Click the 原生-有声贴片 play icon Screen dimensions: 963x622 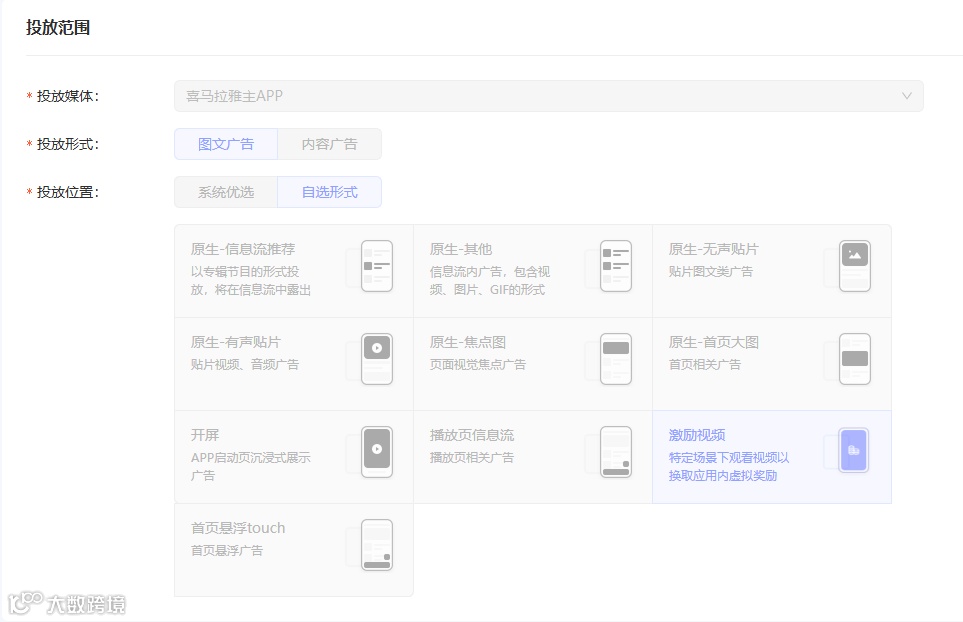[376, 359]
